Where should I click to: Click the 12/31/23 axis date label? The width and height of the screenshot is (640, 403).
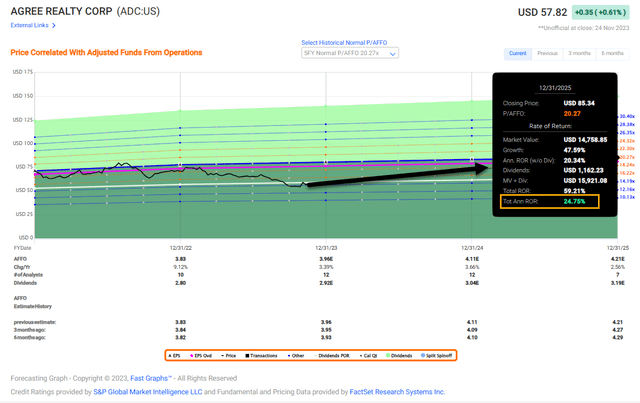pyautogui.click(x=326, y=248)
